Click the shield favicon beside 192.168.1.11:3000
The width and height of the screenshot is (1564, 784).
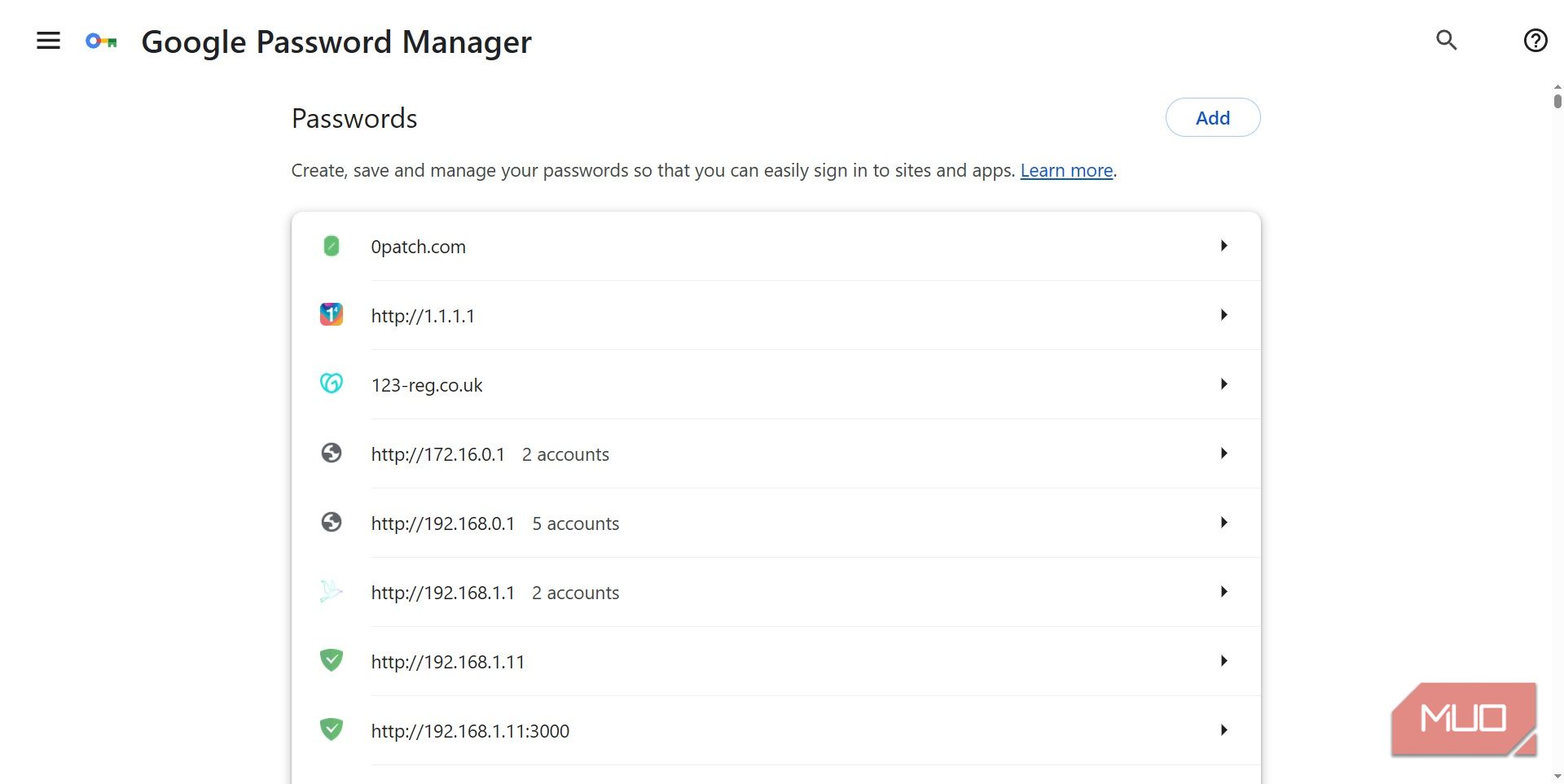click(x=332, y=729)
